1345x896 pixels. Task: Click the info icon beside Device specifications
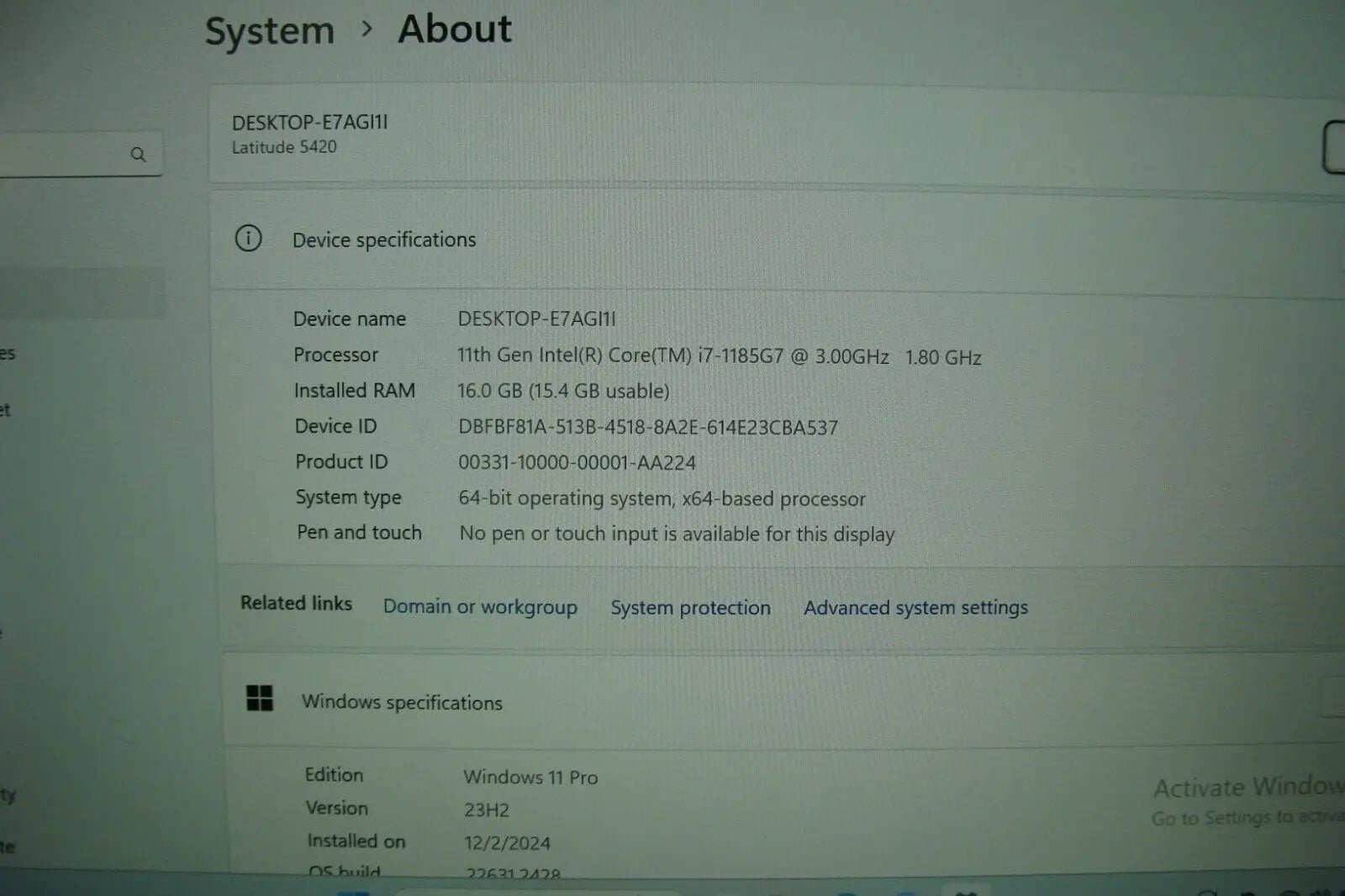248,238
